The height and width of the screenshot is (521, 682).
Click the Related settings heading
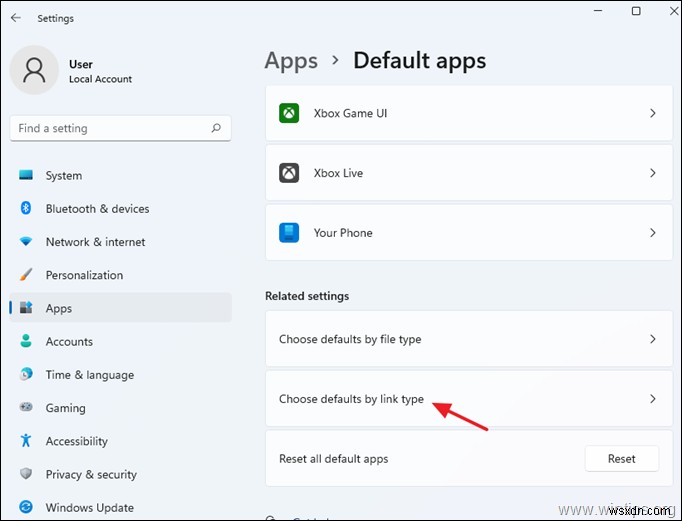(x=307, y=296)
